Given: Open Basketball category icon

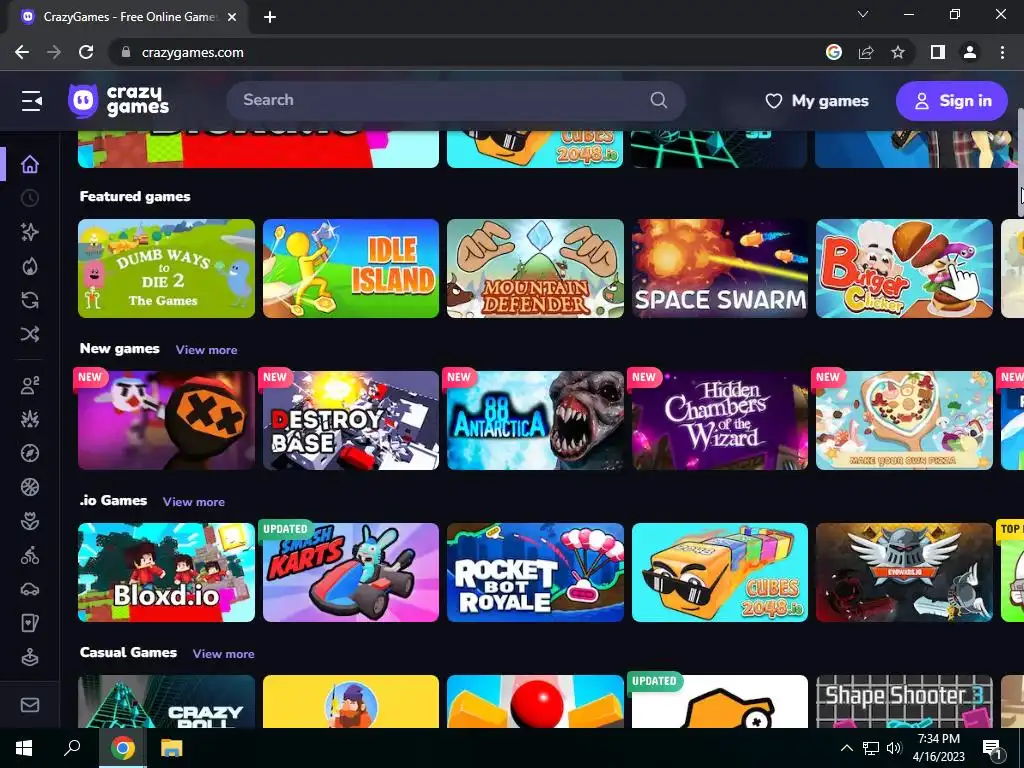Looking at the screenshot, I should pyautogui.click(x=30, y=487).
